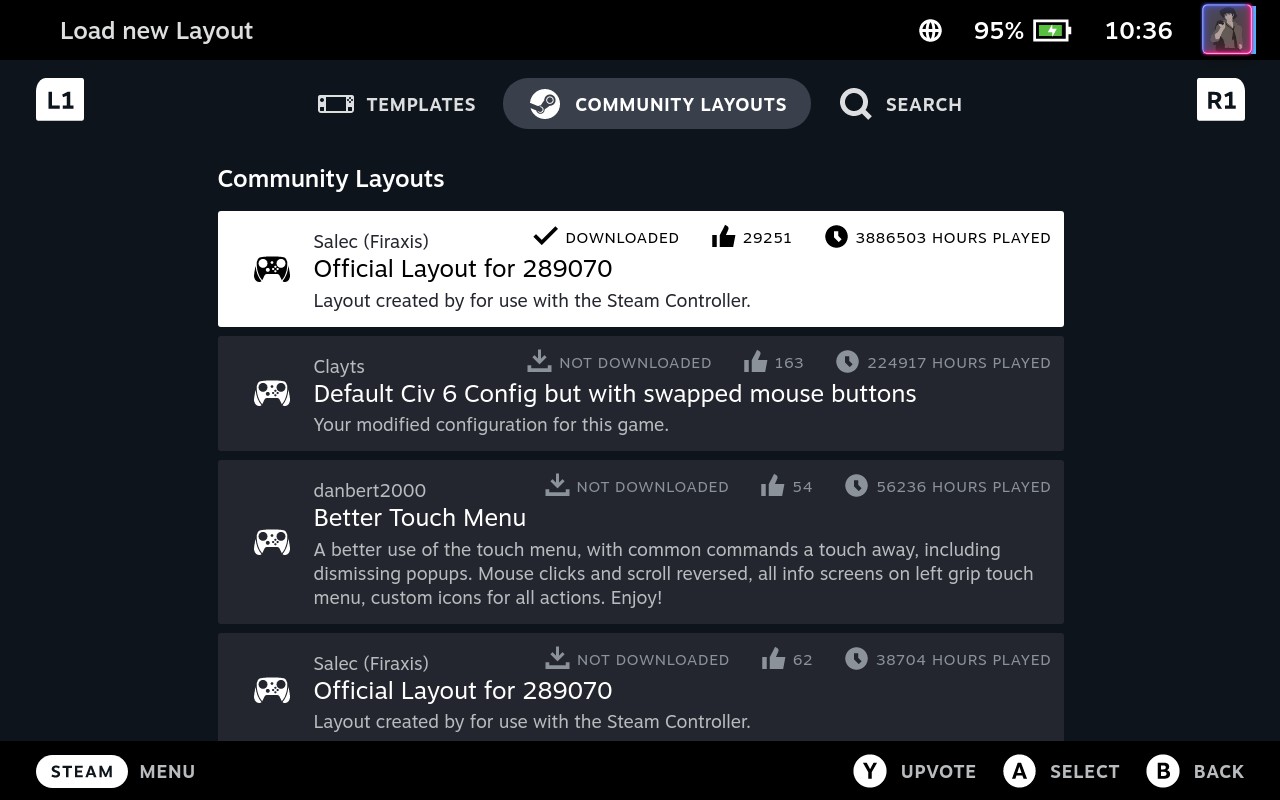Switch to Community Layouts tab
This screenshot has height=800, width=1280.
coord(657,104)
